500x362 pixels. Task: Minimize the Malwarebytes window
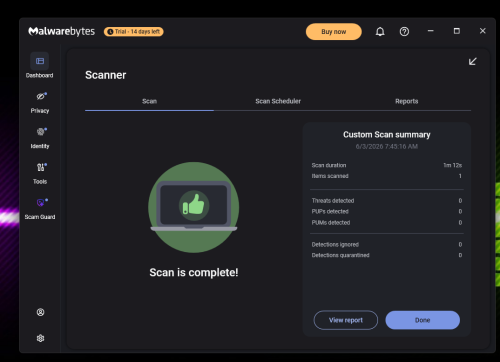point(431,31)
